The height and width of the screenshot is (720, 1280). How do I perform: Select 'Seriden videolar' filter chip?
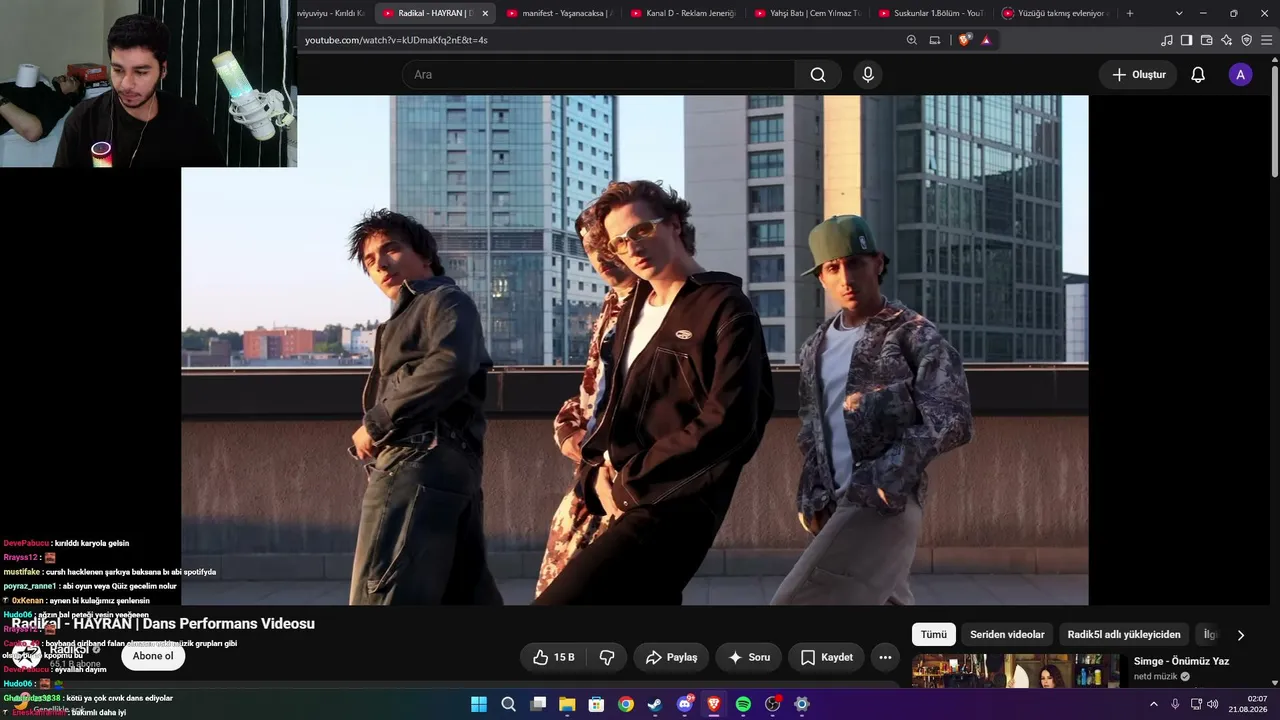point(1007,635)
